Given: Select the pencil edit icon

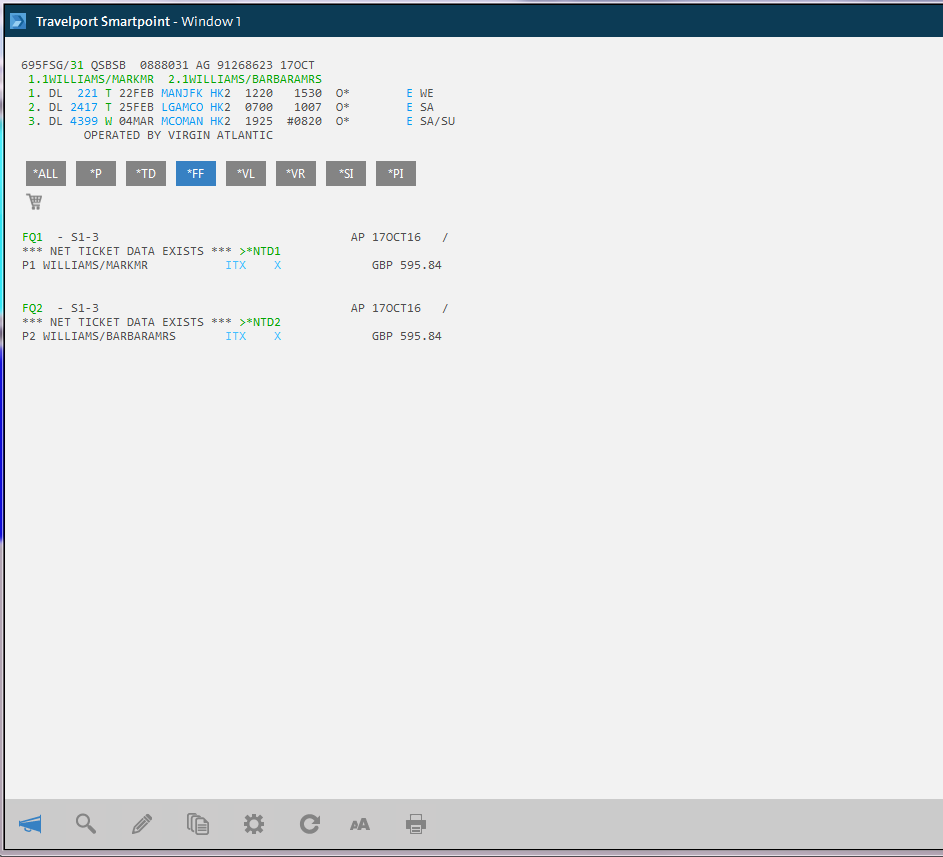Looking at the screenshot, I should click(142, 823).
